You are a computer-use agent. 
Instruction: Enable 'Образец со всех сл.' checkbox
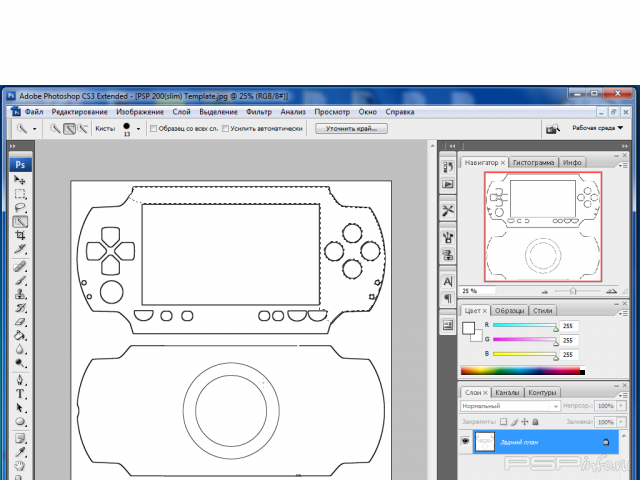click(x=153, y=129)
